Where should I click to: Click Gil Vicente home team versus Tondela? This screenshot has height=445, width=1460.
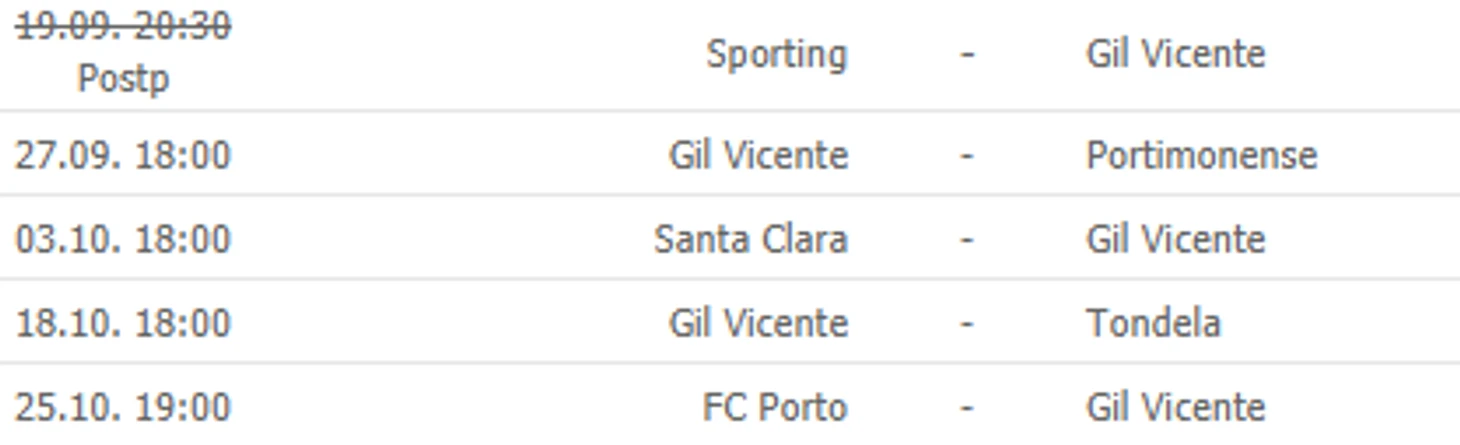coord(758,323)
